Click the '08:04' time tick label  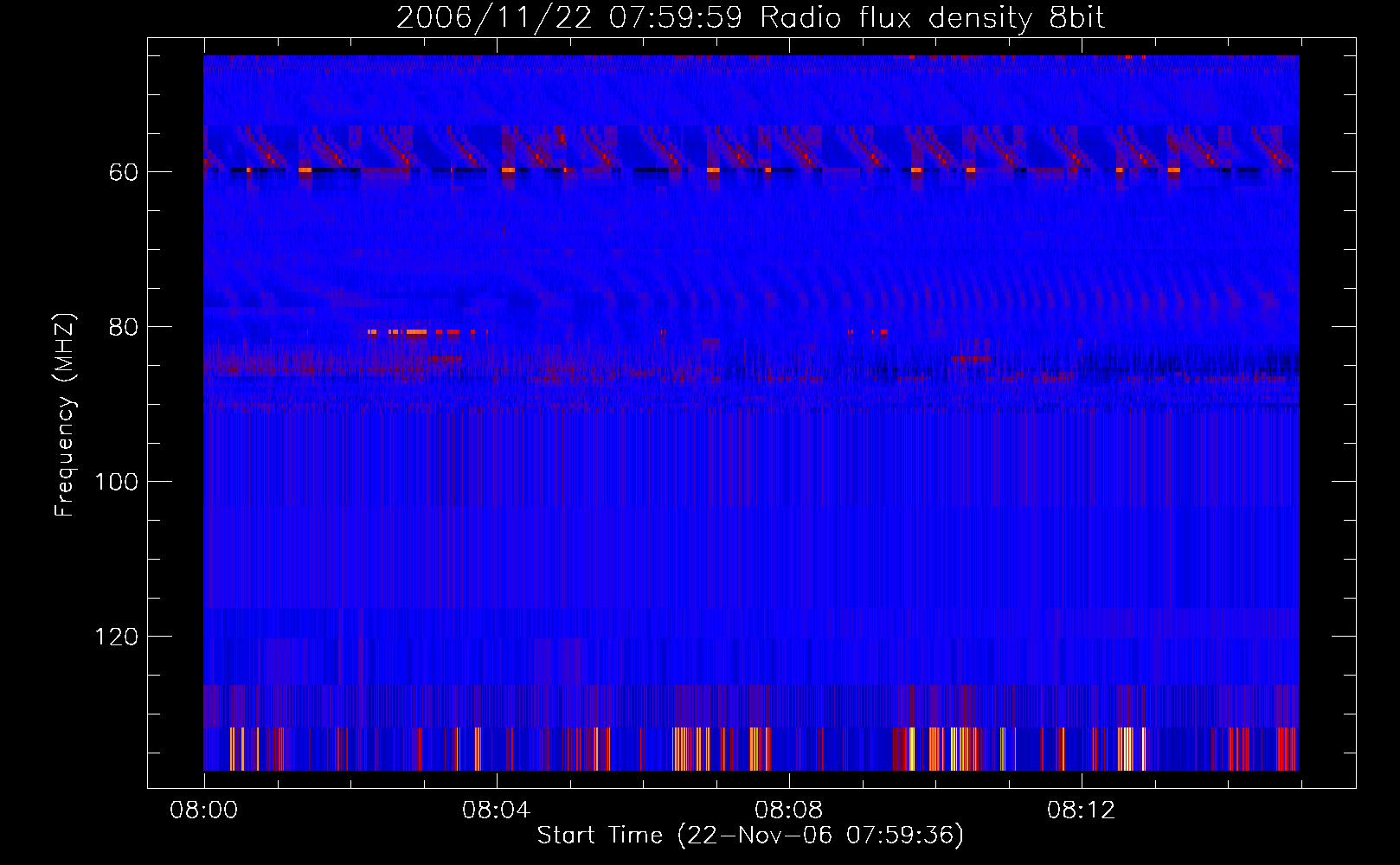496,811
